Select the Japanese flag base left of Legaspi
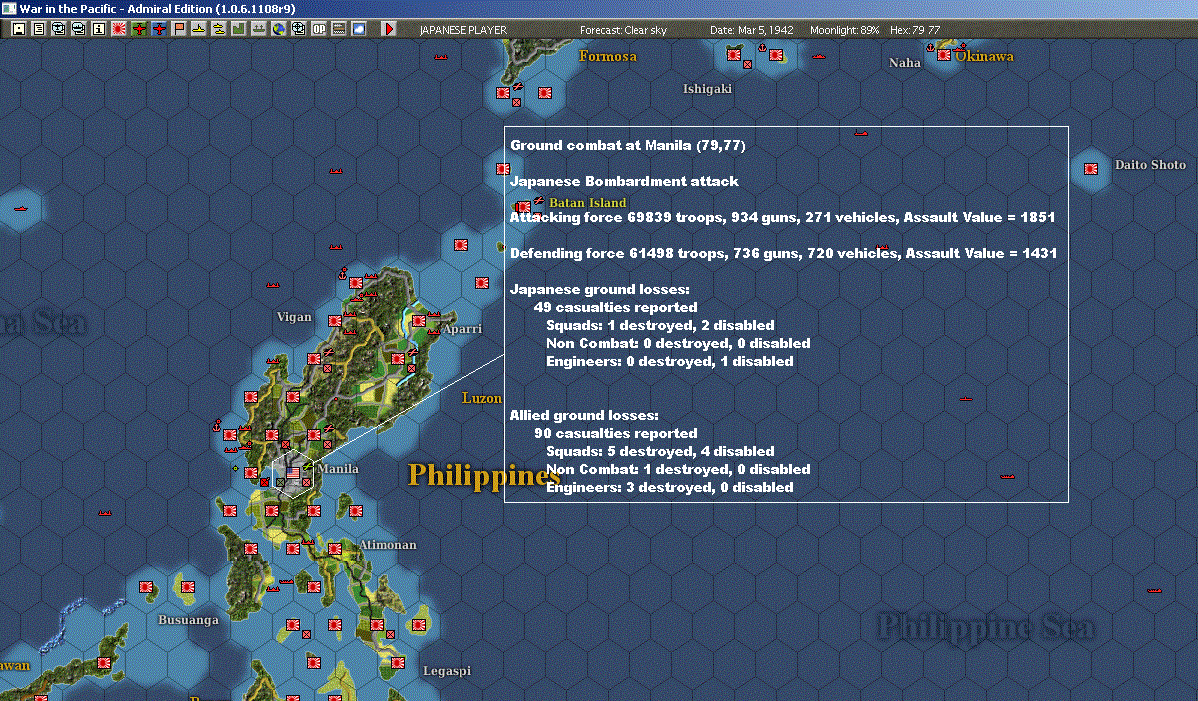1198x701 pixels. (x=398, y=663)
